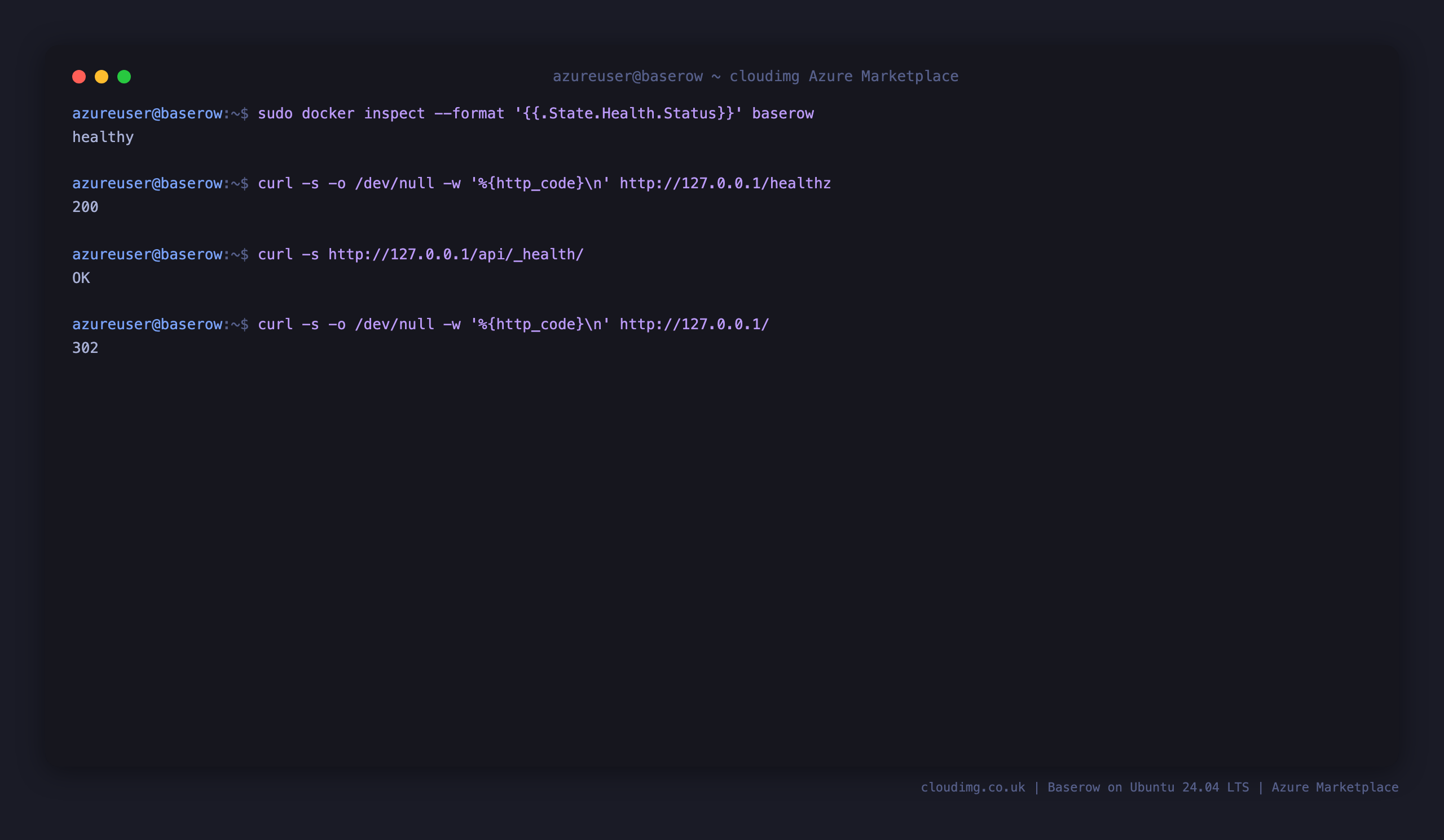1444x840 pixels.
Task: Click 'Baserow on Ubuntu 24.04 LTS' footer label
Action: coord(1148,788)
